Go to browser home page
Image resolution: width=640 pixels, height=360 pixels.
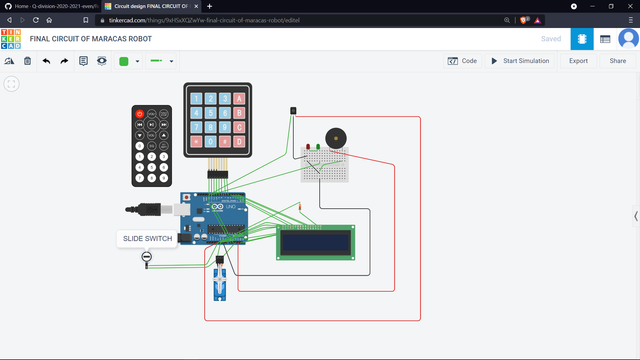[x=49, y=20]
